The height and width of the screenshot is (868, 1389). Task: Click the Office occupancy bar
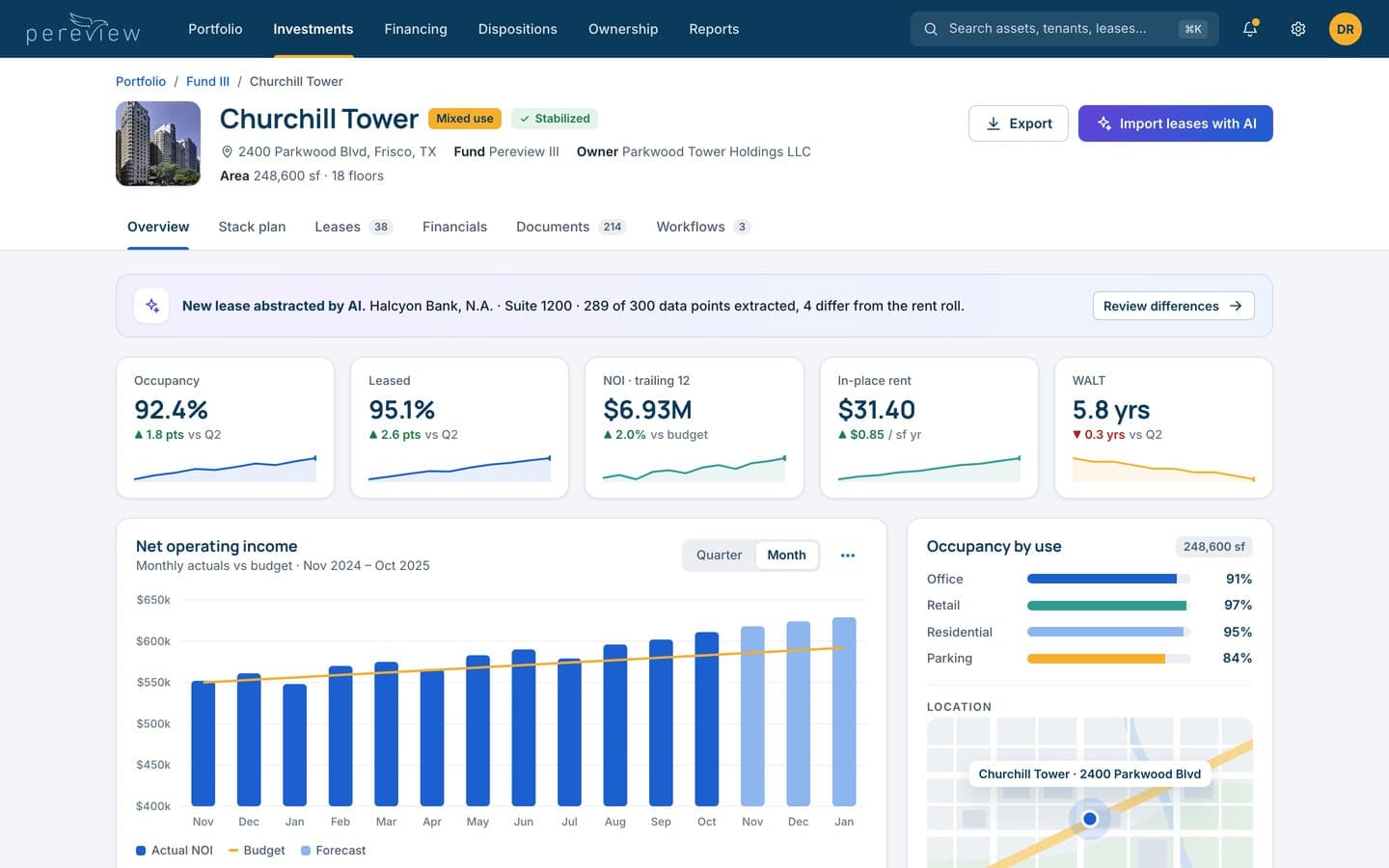click(x=1108, y=579)
